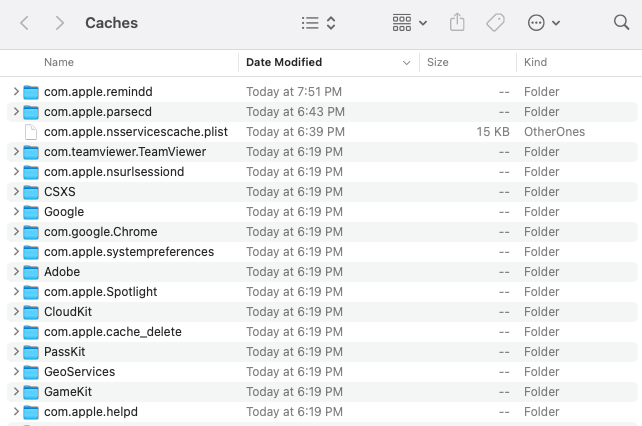Expand the GeoServices folder
Viewport: 642px width, 426px height.
pos(16,372)
